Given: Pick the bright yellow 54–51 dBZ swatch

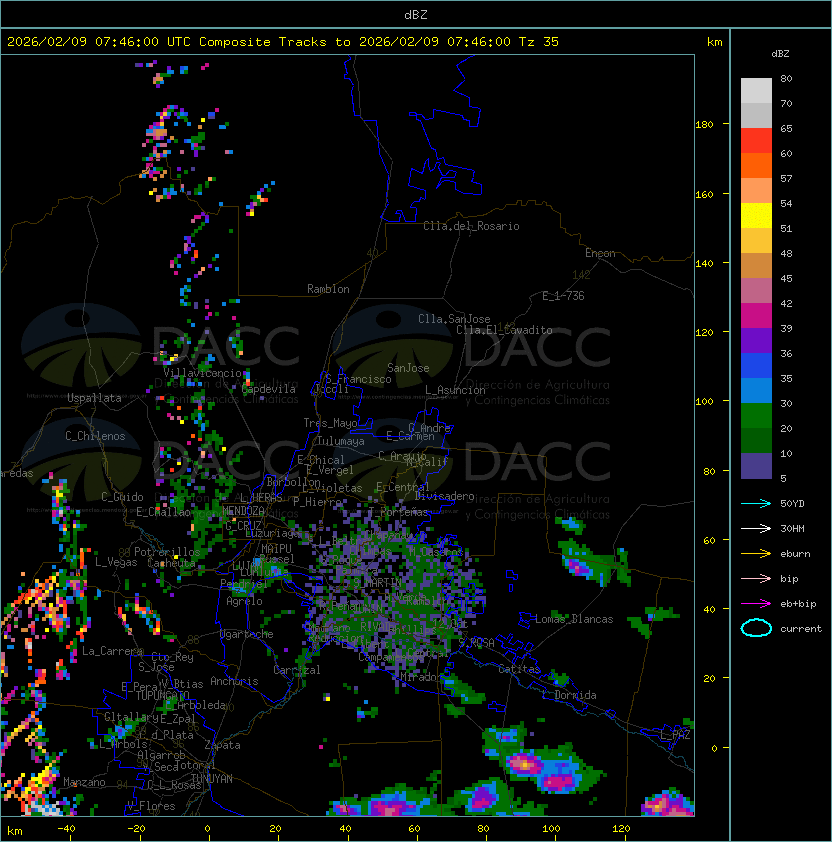Looking at the screenshot, I should click(x=756, y=216).
